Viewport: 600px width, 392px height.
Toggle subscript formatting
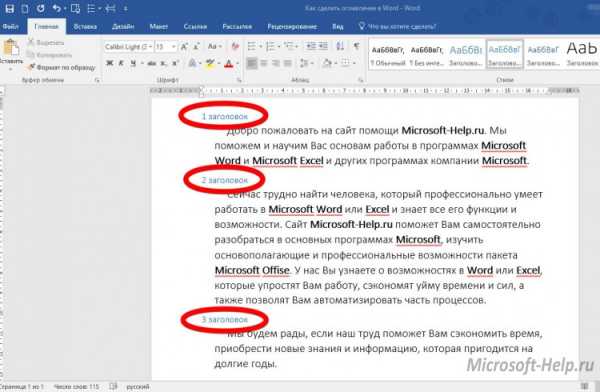pos(163,63)
